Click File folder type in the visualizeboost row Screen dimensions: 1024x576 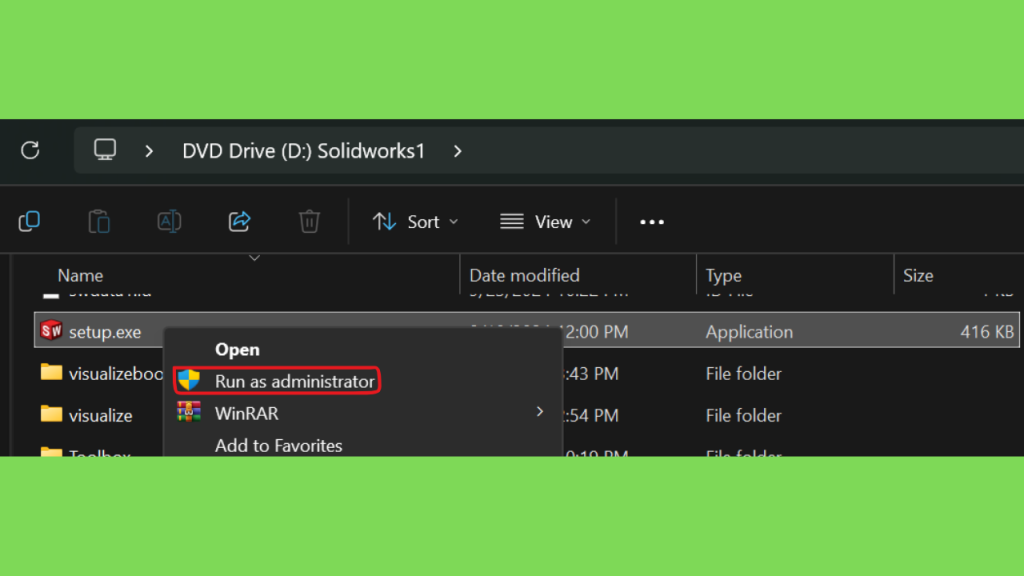pos(743,374)
